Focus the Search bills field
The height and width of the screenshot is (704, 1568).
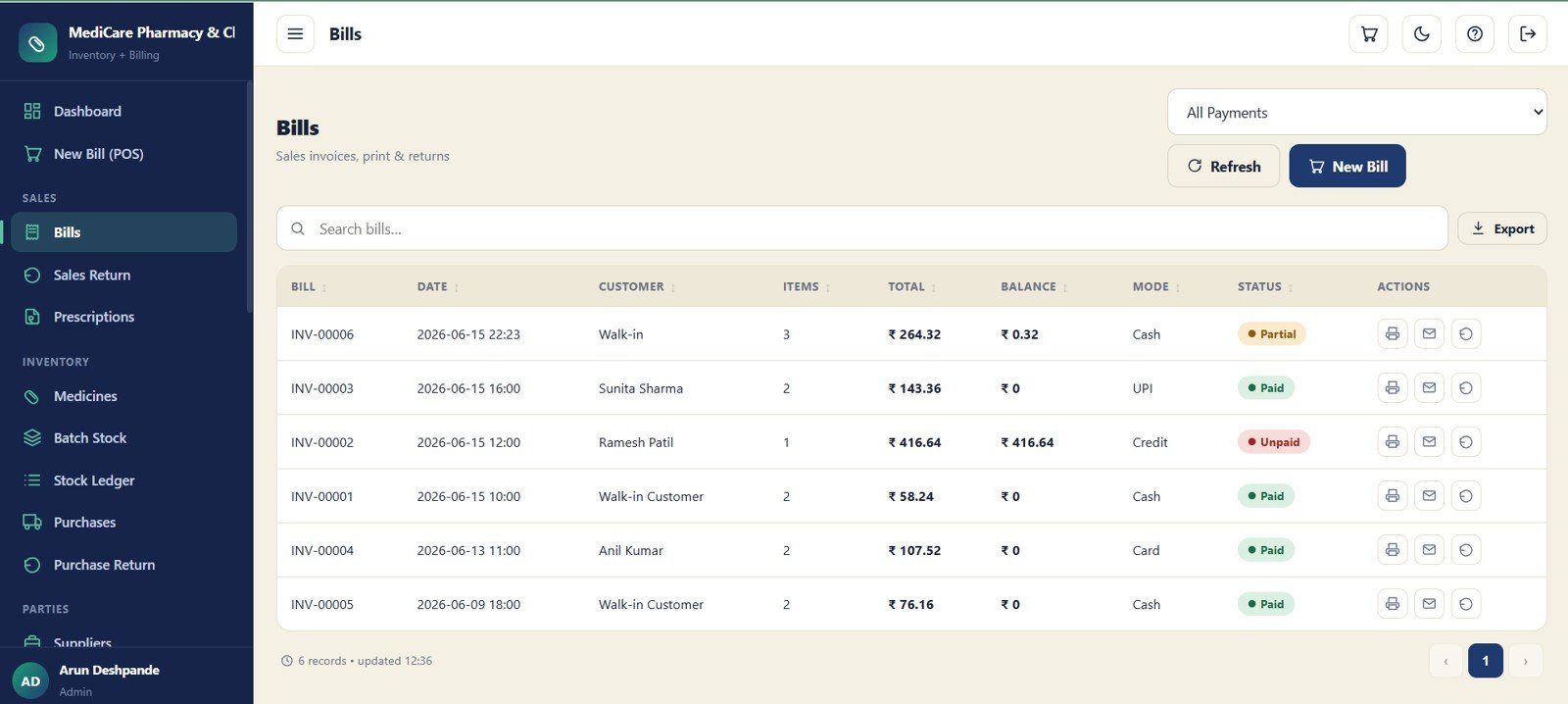point(862,228)
